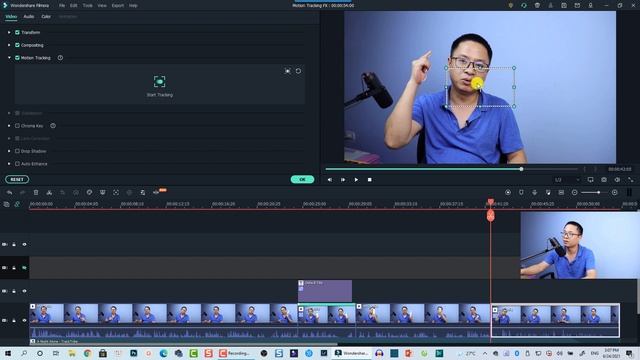Image resolution: width=640 pixels, height=360 pixels.
Task: Zoom out timeline with minus icon
Action: (x=575, y=192)
